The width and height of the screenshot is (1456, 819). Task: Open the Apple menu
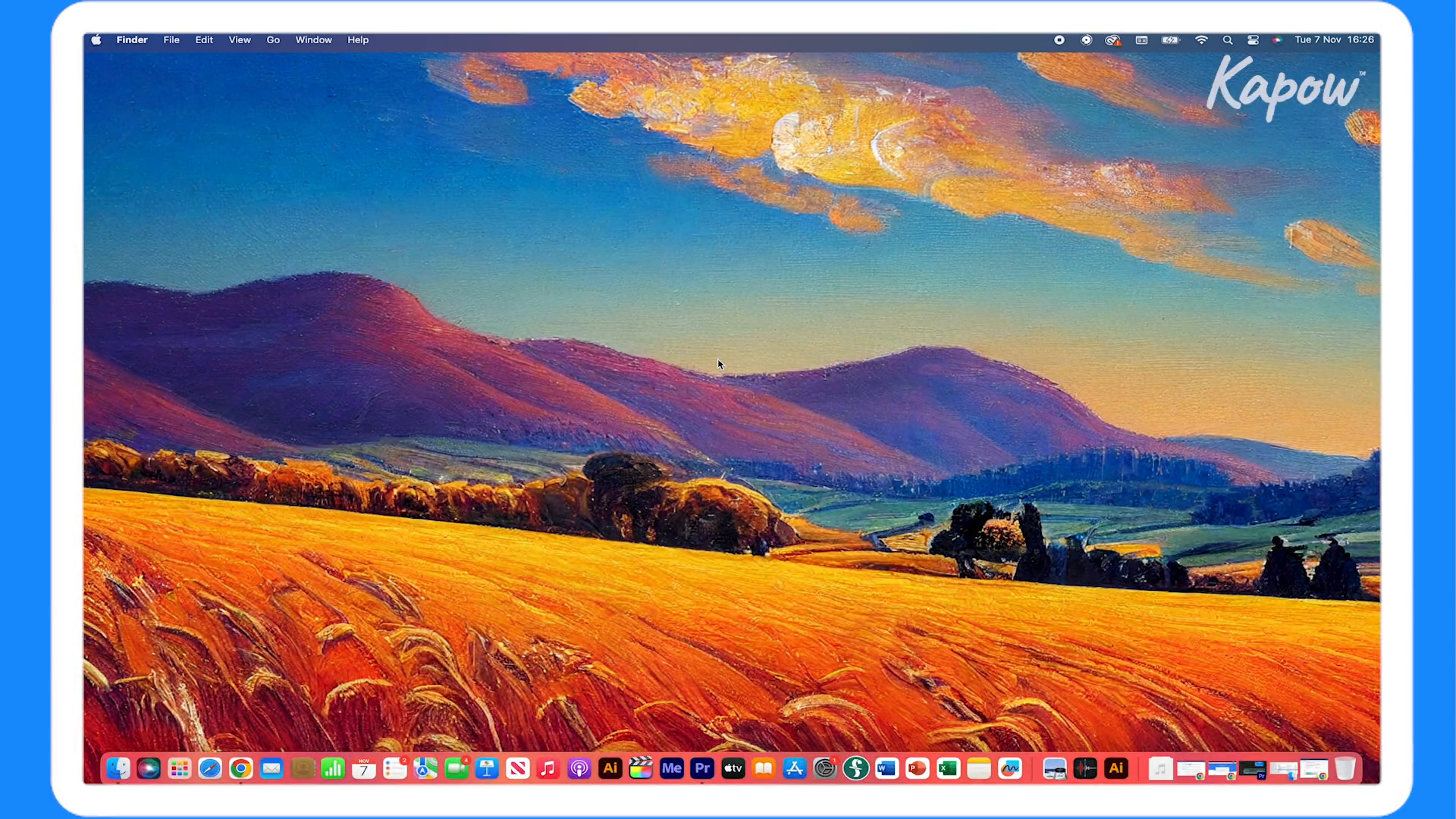[96, 40]
